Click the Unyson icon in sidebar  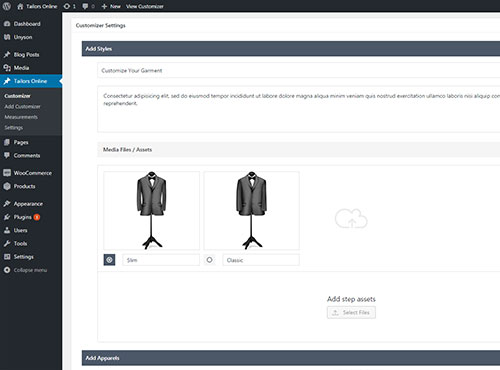7,37
